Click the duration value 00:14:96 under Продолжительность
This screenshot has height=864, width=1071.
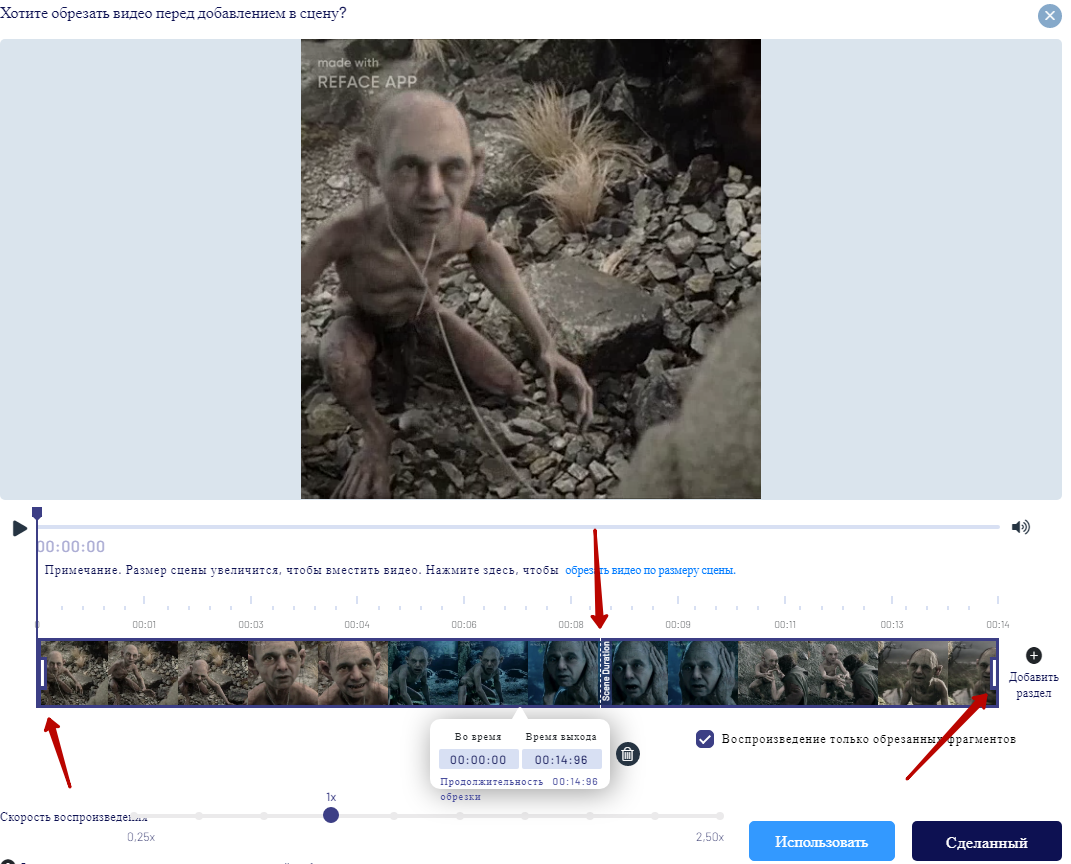[x=575, y=781]
